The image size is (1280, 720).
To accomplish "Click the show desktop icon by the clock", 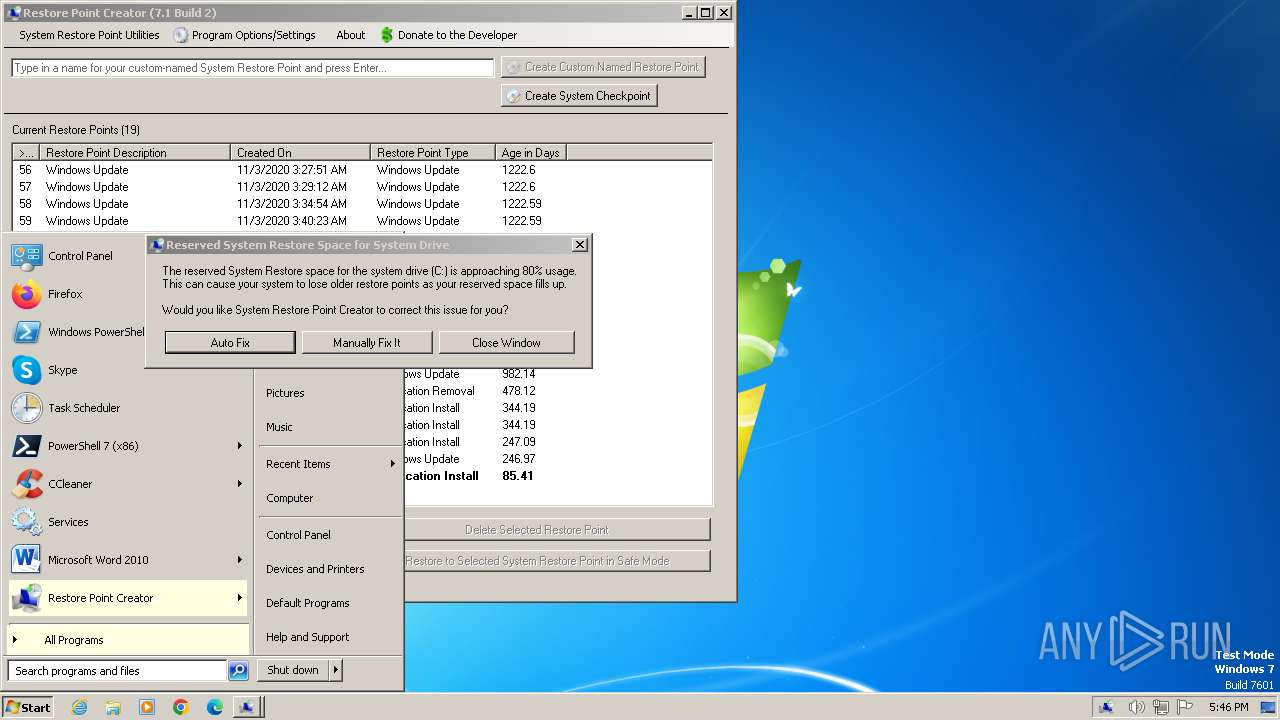I will [1268, 707].
